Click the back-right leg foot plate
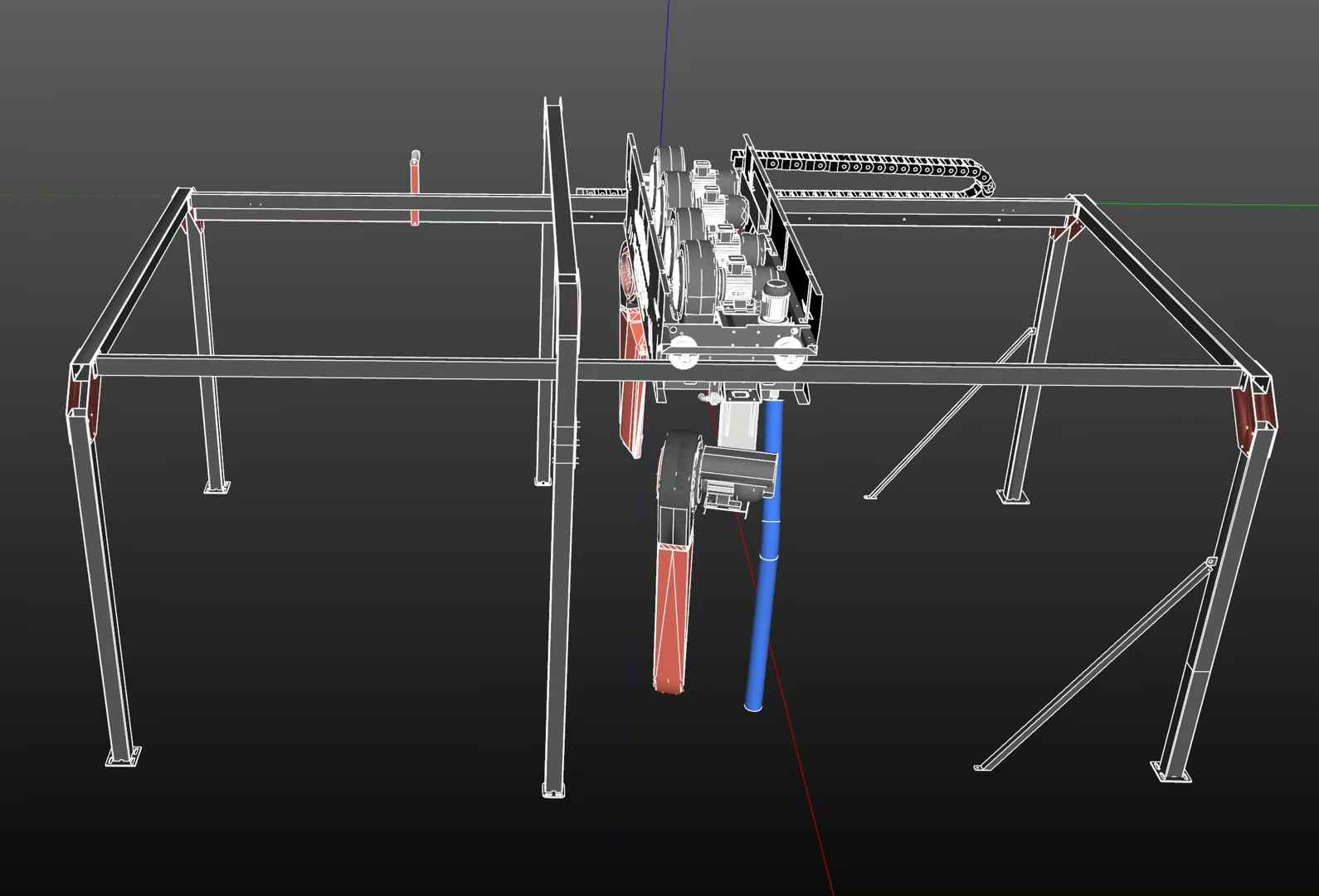The width and height of the screenshot is (1319, 896). tap(1012, 496)
